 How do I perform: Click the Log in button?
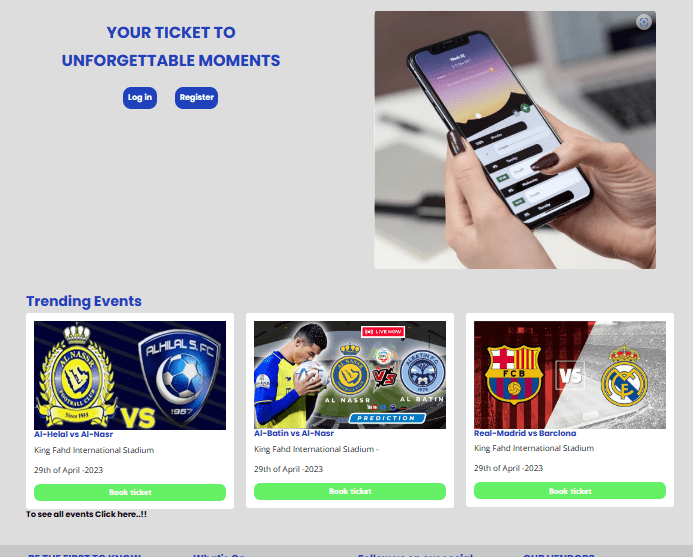click(x=140, y=98)
